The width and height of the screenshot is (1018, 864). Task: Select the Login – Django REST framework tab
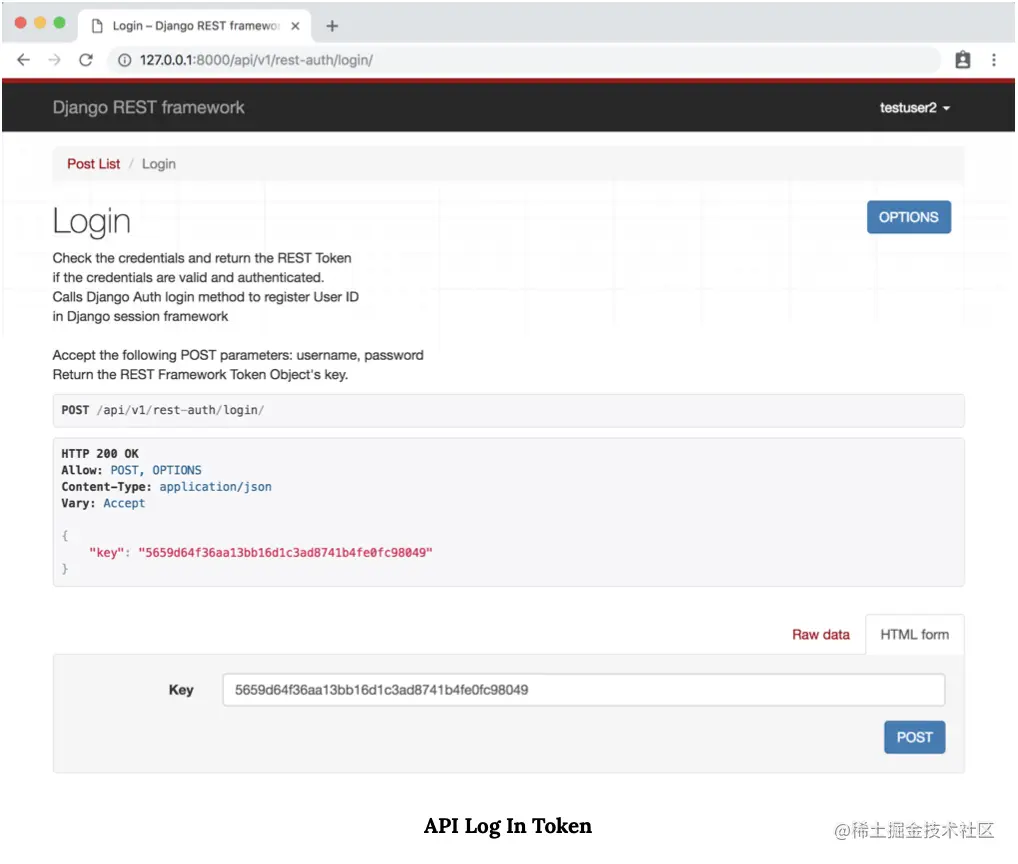[195, 26]
